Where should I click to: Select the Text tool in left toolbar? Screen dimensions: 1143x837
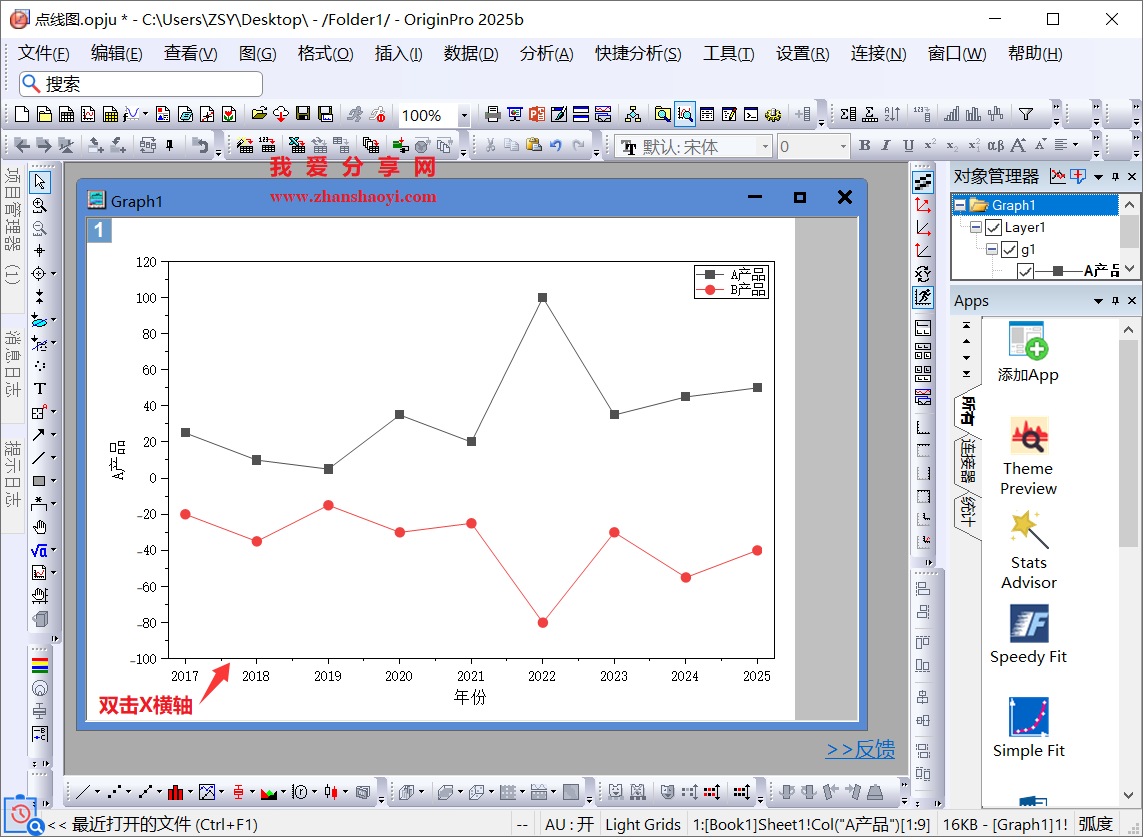pyautogui.click(x=40, y=389)
